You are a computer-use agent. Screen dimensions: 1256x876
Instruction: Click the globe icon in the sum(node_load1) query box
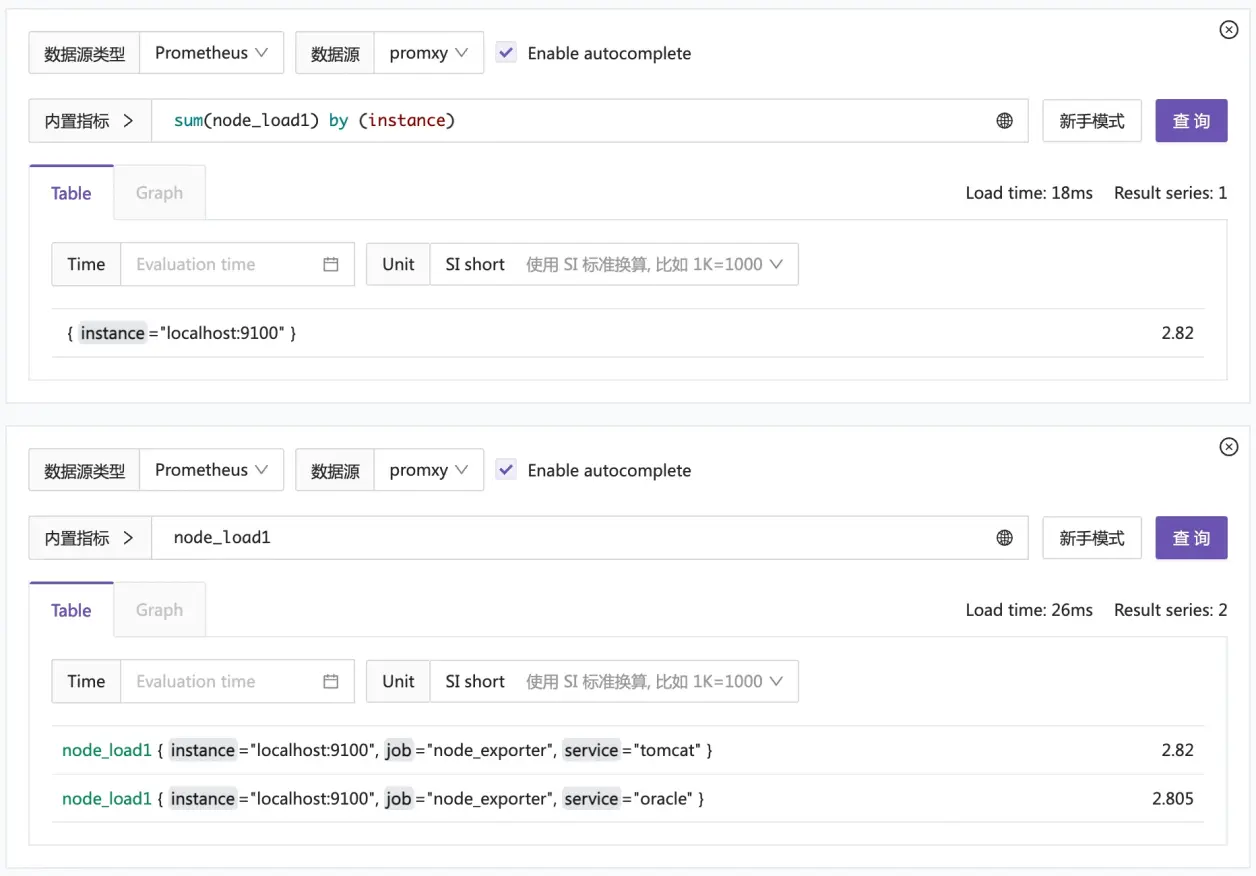click(1005, 121)
